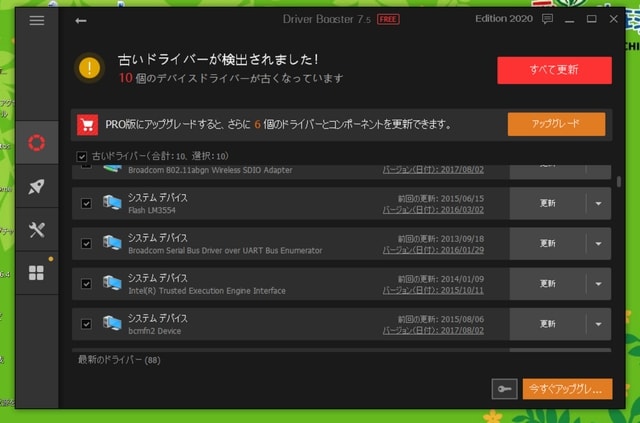Click 更新 for bcmfn2 Device

point(547,324)
